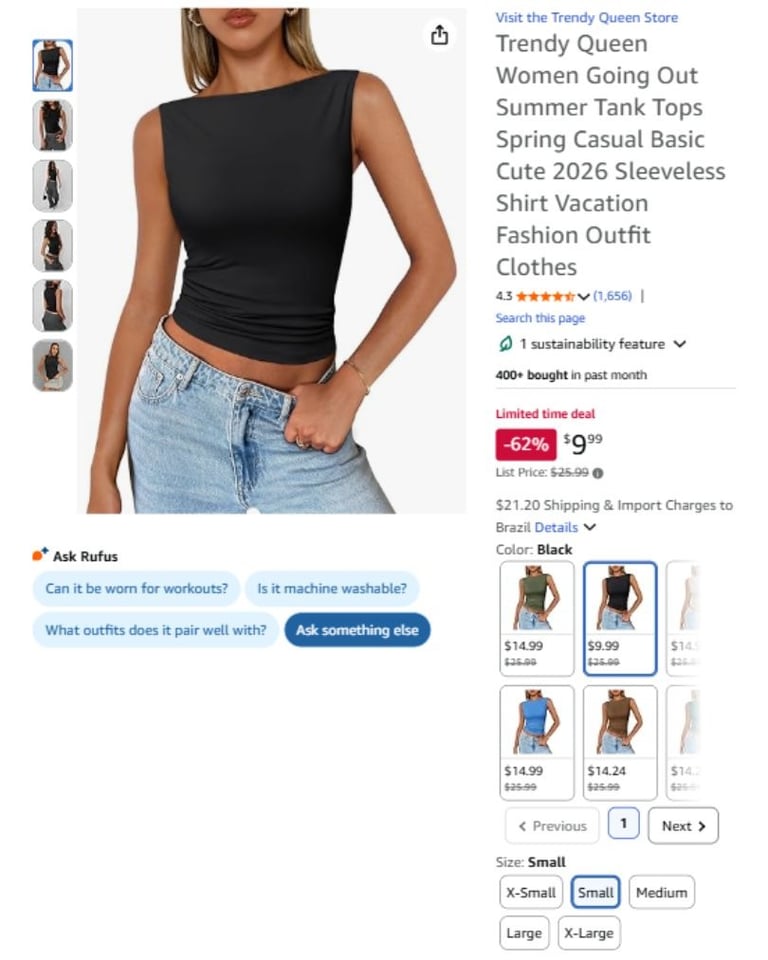Click the Ask Rufus sparkle icon
Screen dimensions: 768x960
pos(40,555)
